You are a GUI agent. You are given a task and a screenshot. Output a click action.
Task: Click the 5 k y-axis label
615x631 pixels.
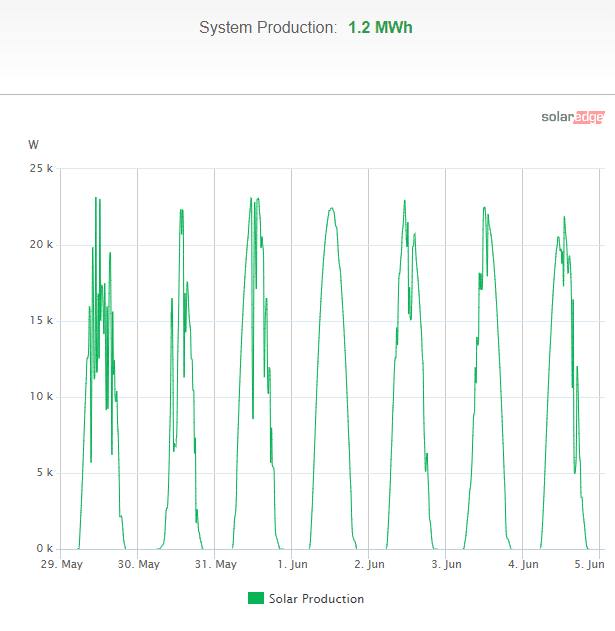click(45, 473)
